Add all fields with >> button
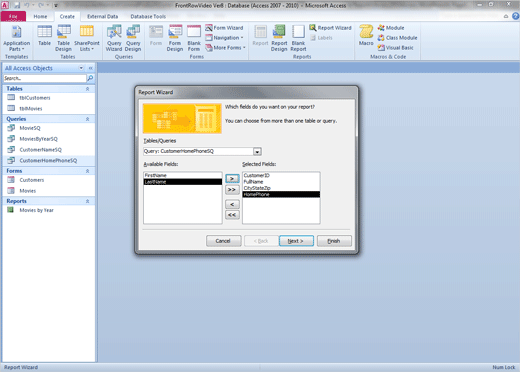 pyautogui.click(x=232, y=190)
